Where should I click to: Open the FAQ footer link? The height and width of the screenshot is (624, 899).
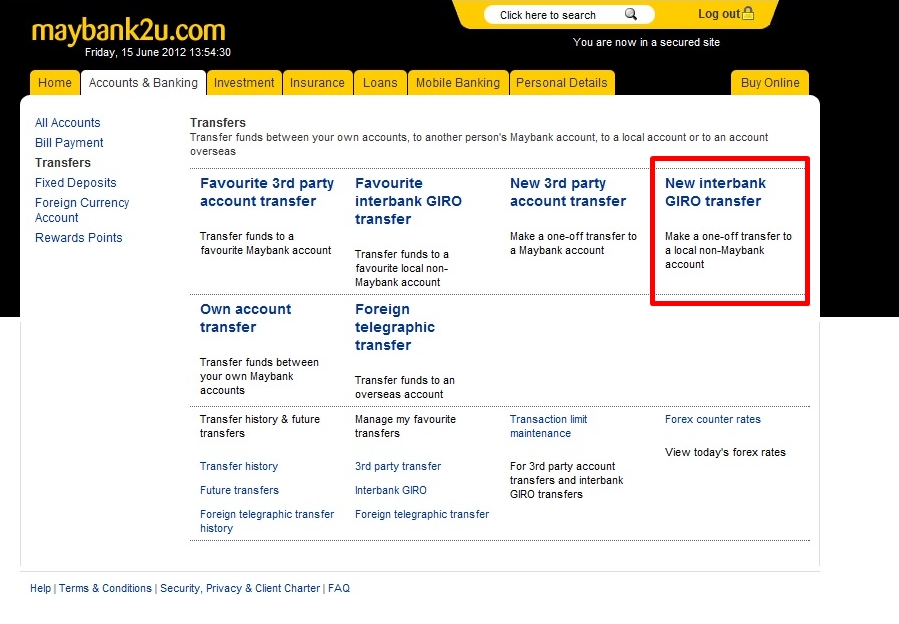coord(339,588)
